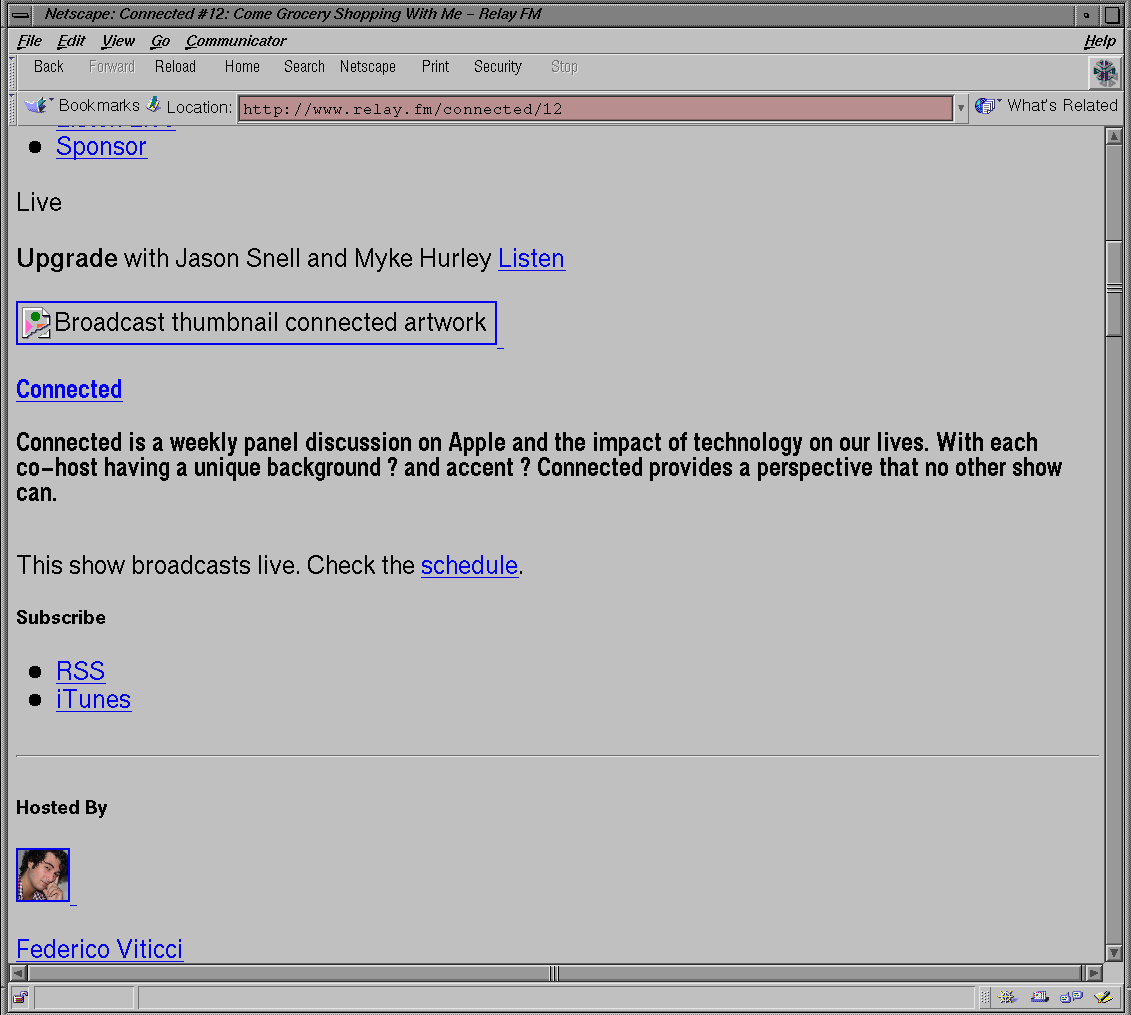This screenshot has width=1131, height=1015.
Task: Open the Bookmarks quickfile icon
Action: (x=38, y=105)
